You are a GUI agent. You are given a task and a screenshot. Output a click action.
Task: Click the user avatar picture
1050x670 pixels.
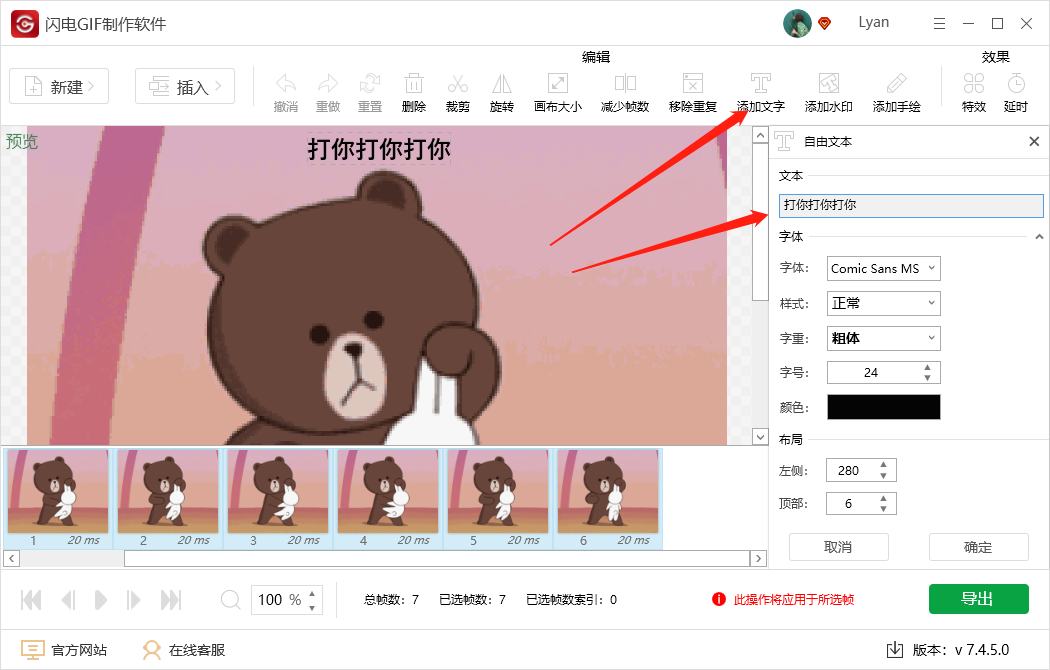click(797, 24)
